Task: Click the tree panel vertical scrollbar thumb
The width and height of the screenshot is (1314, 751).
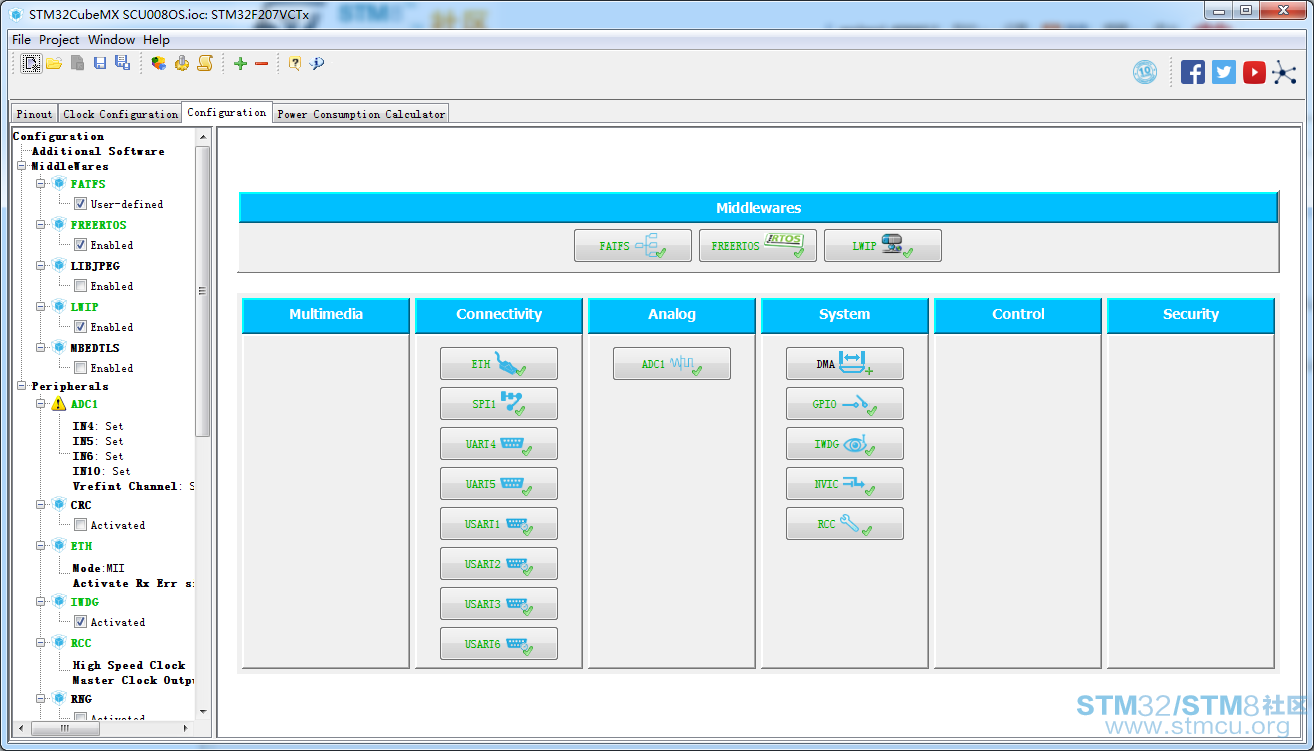Action: point(203,291)
